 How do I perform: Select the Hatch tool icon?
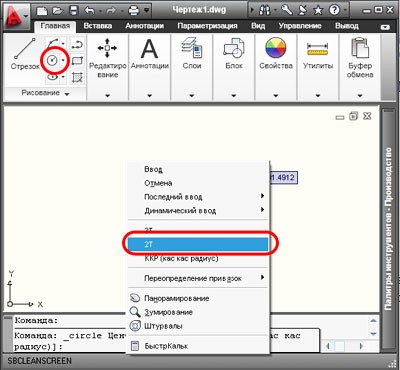click(77, 78)
